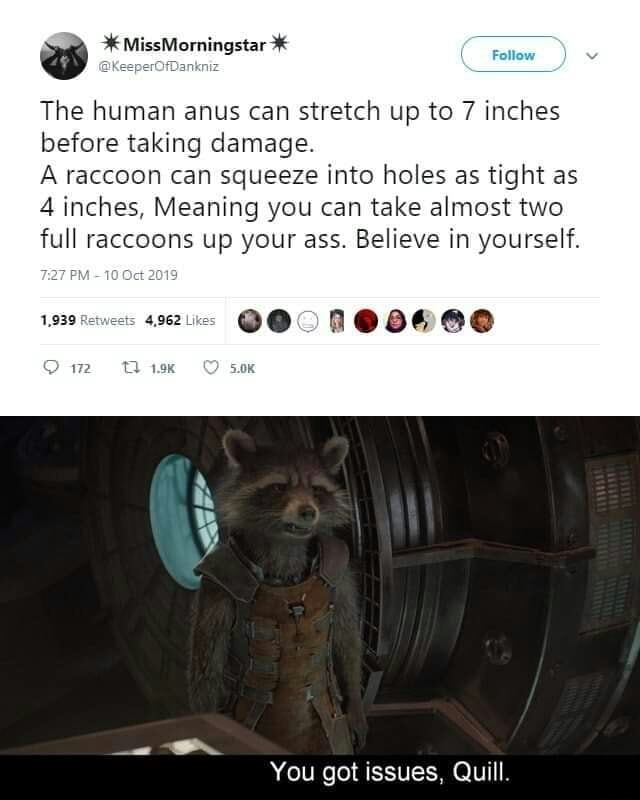Image resolution: width=640 pixels, height=800 pixels.
Task: Open the raccoon movie still image
Action: pos(320,608)
